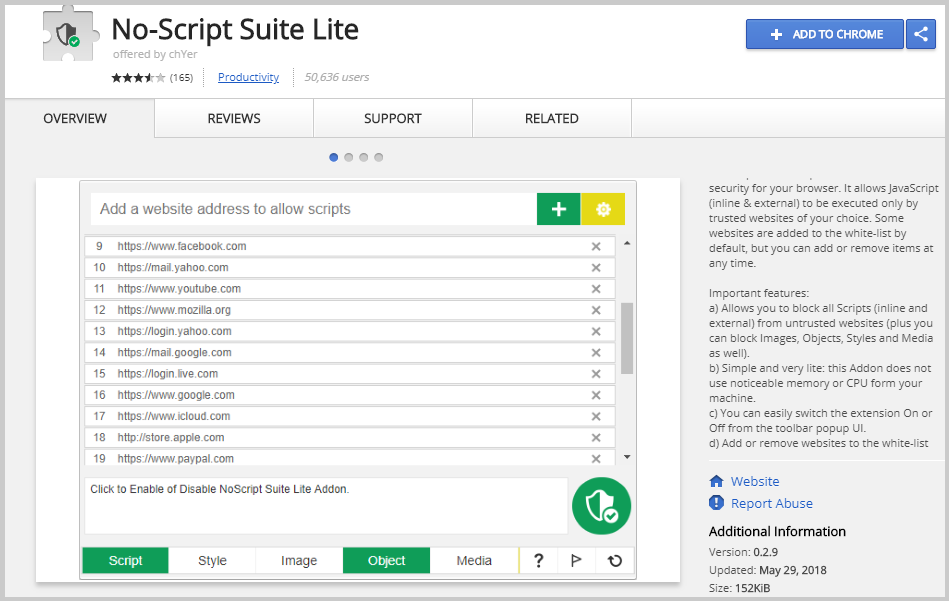Click the 'offered by chYer' text
The height and width of the screenshot is (601, 949).
tap(155, 54)
